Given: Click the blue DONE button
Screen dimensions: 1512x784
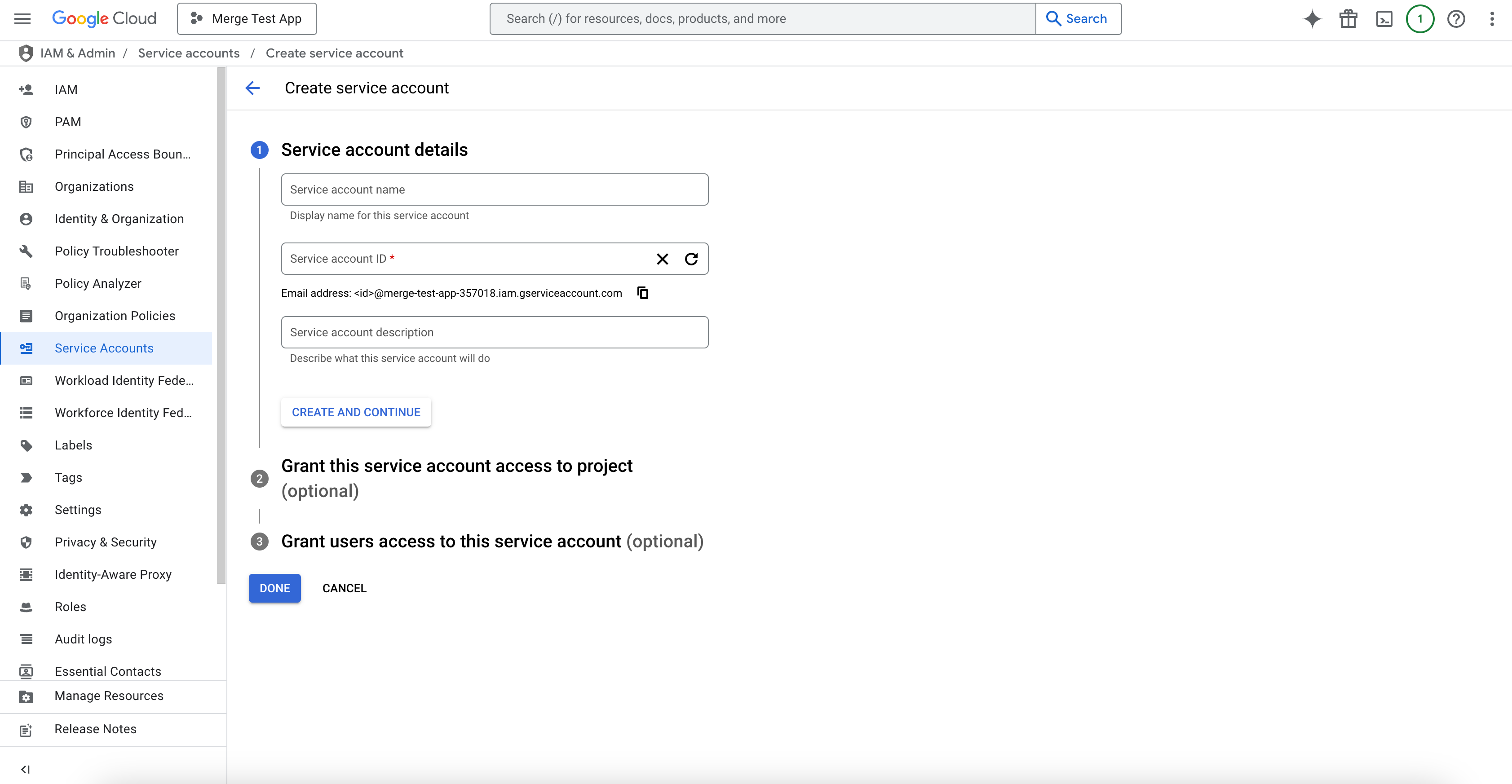Looking at the screenshot, I should 274,588.
